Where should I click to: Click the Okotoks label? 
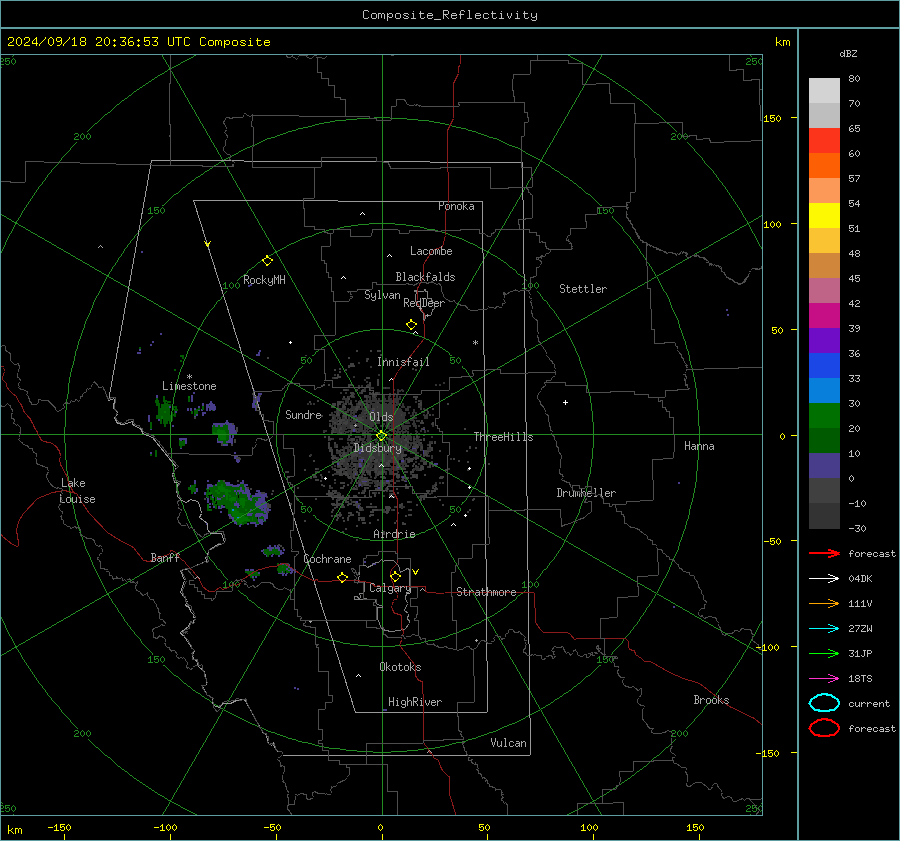click(x=400, y=667)
